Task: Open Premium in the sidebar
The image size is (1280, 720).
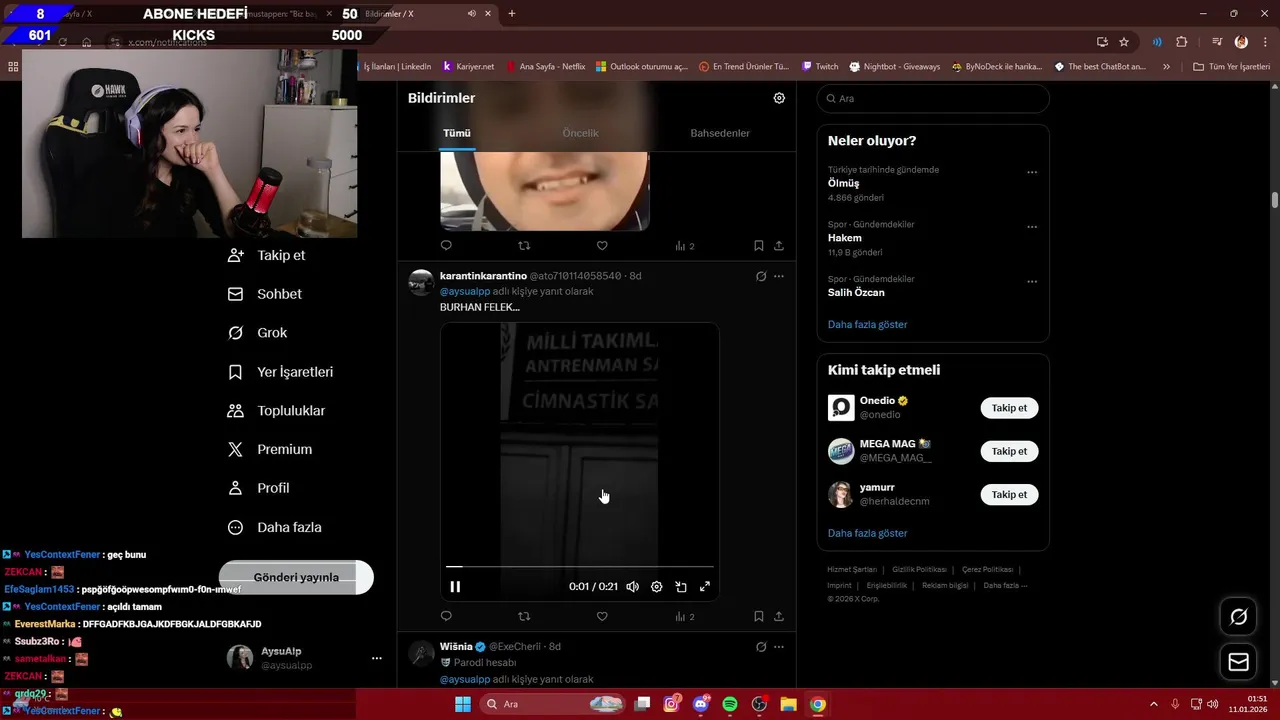Action: [270, 450]
